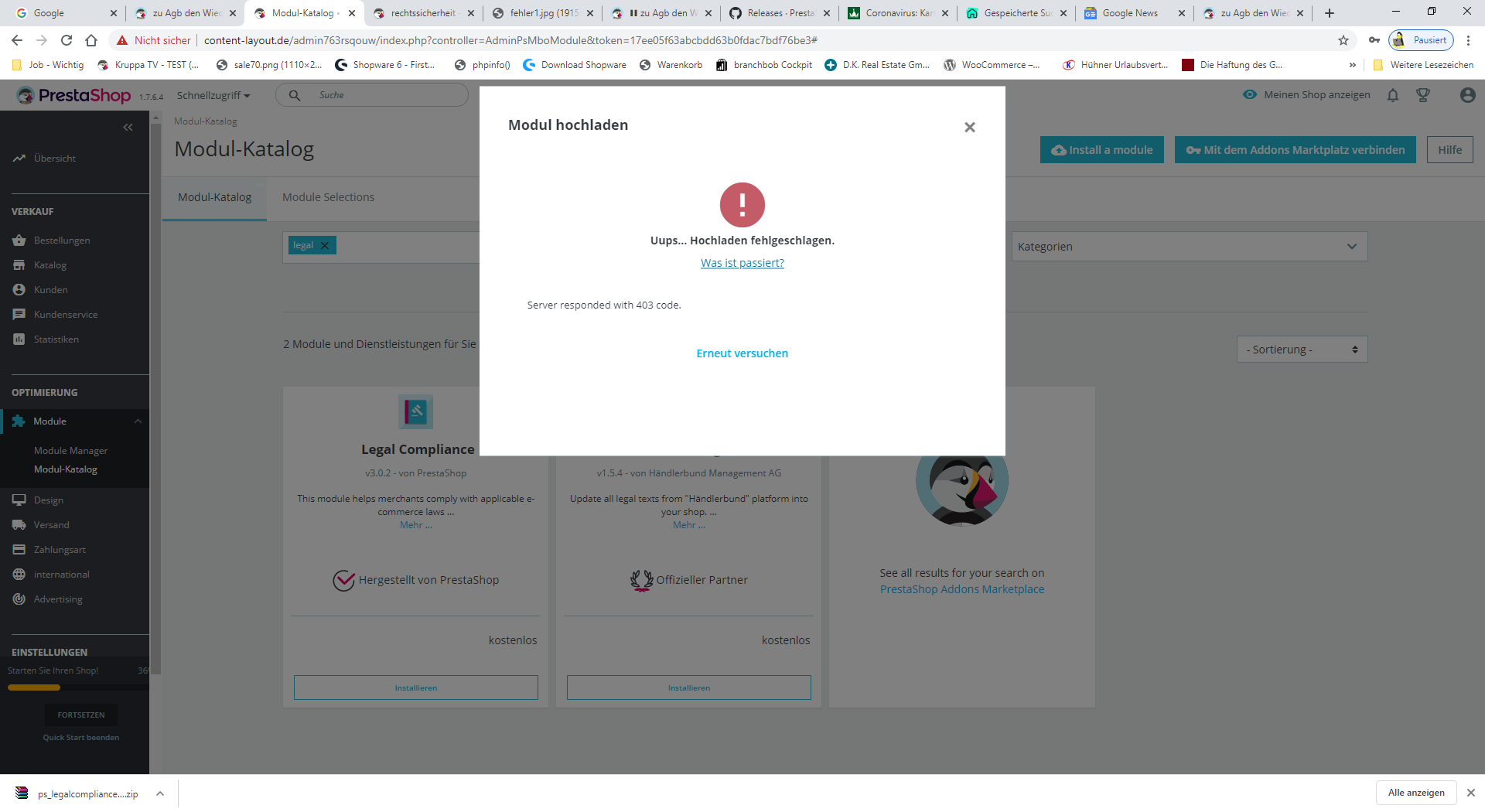Screen dimensions: 1485x812
Task: Open 'Meinen Shop anzeigen' link
Action: (x=1317, y=95)
